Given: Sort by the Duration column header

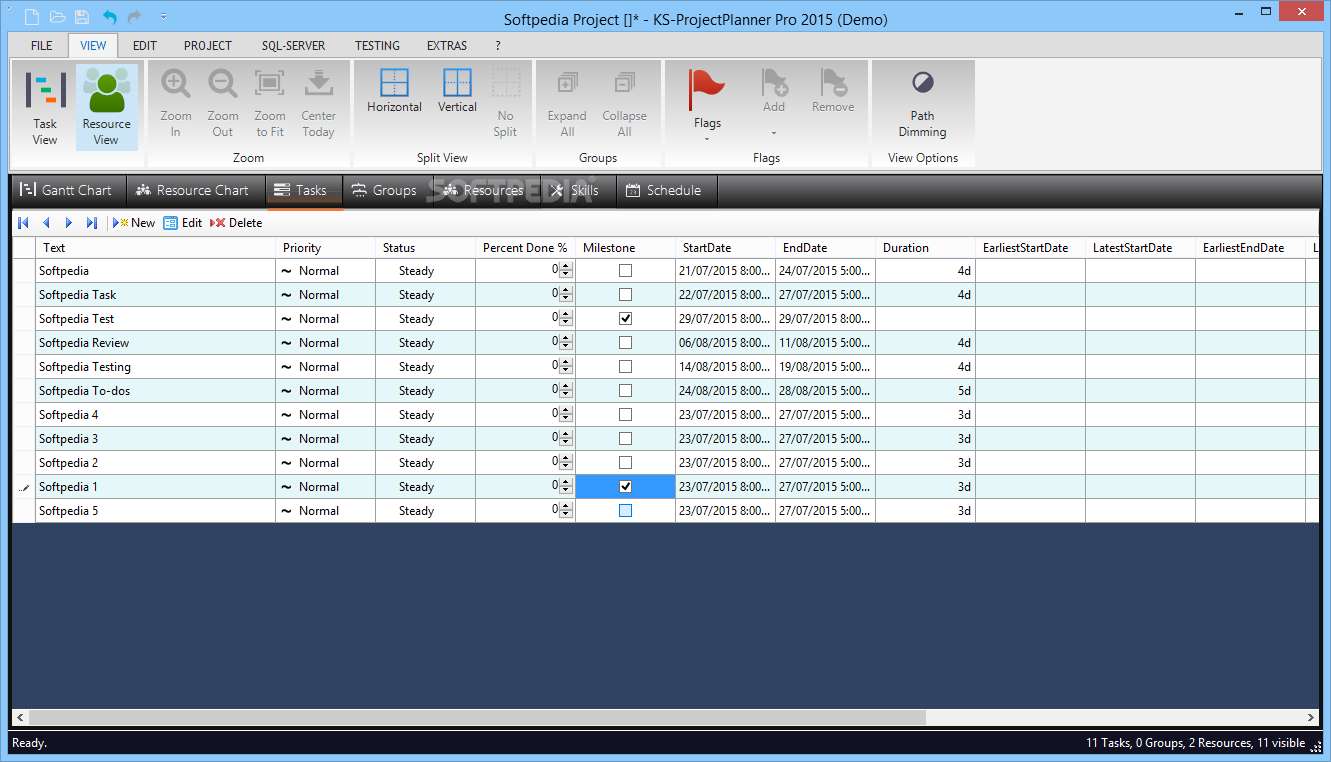Looking at the screenshot, I should click(925, 248).
